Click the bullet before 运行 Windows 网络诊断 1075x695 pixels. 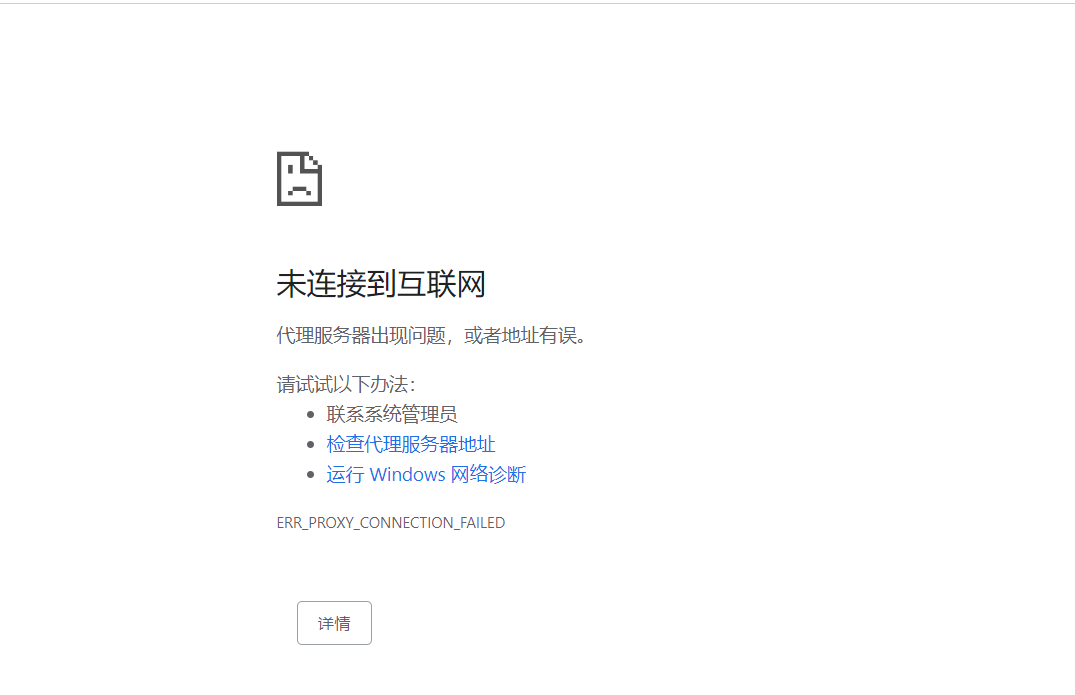tap(311, 474)
